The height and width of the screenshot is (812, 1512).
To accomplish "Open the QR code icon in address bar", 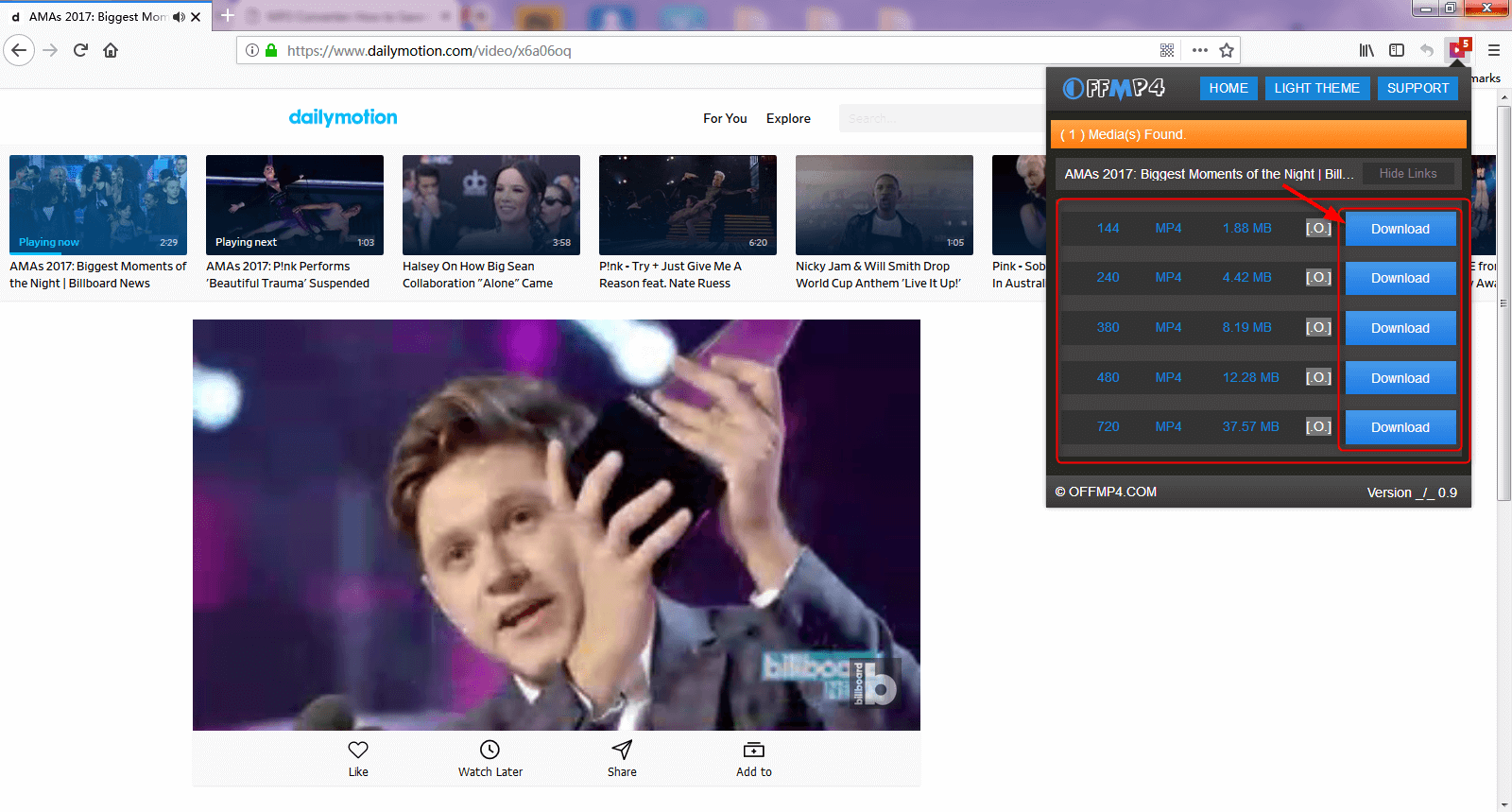I will 1167,50.
